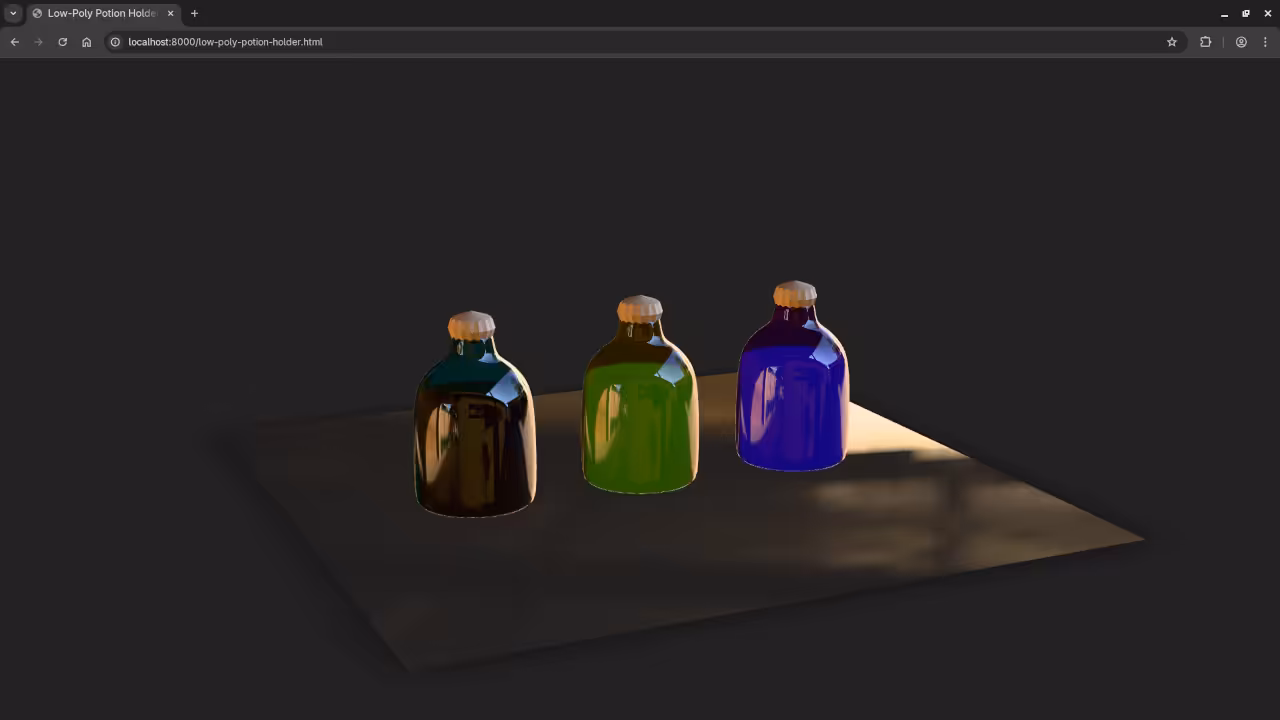Click the site info icon in address bar
This screenshot has height=720, width=1280.
(x=115, y=42)
